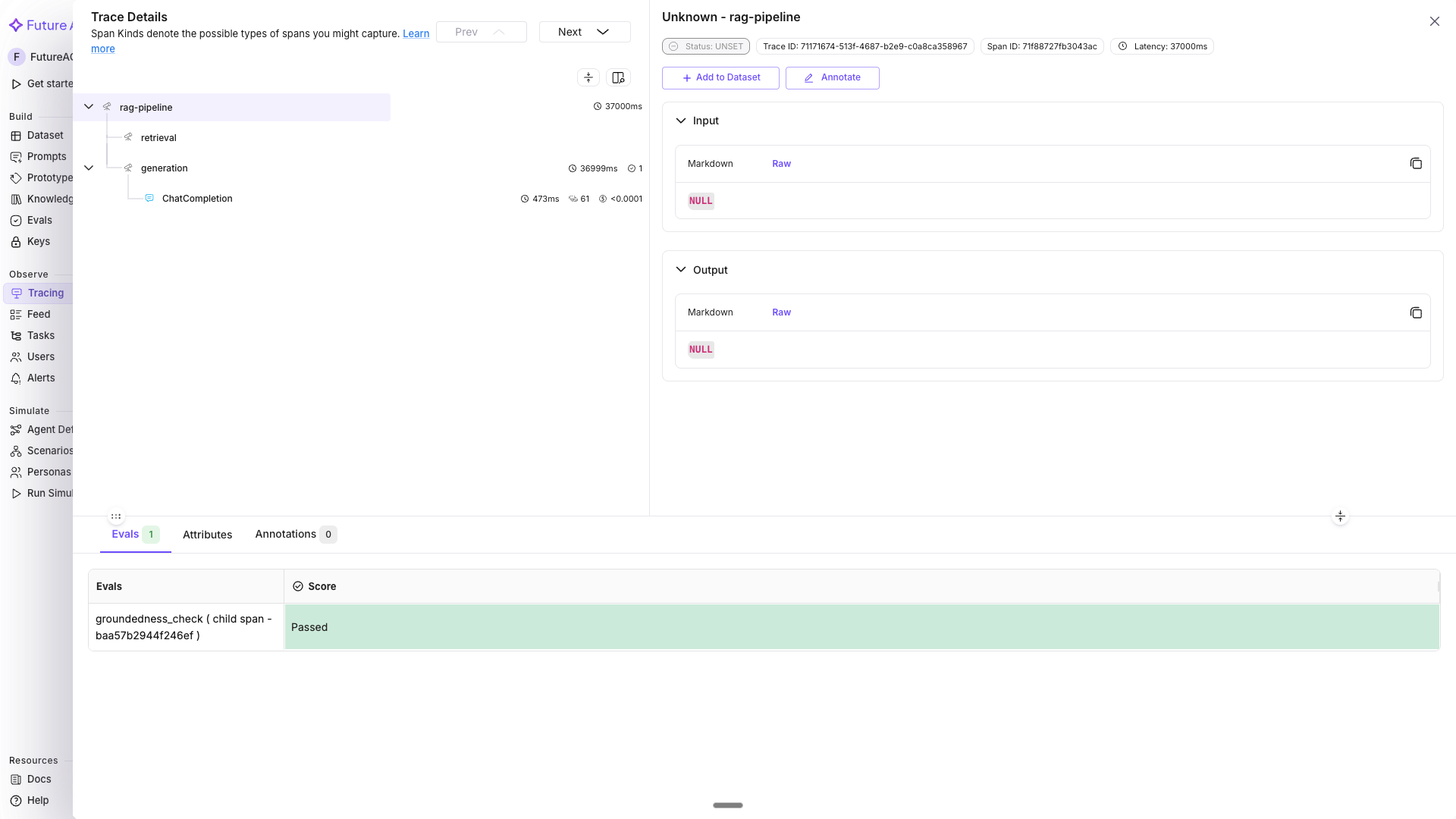The height and width of the screenshot is (819, 1456).
Task: Click the Add to Dataset button
Action: point(720,77)
